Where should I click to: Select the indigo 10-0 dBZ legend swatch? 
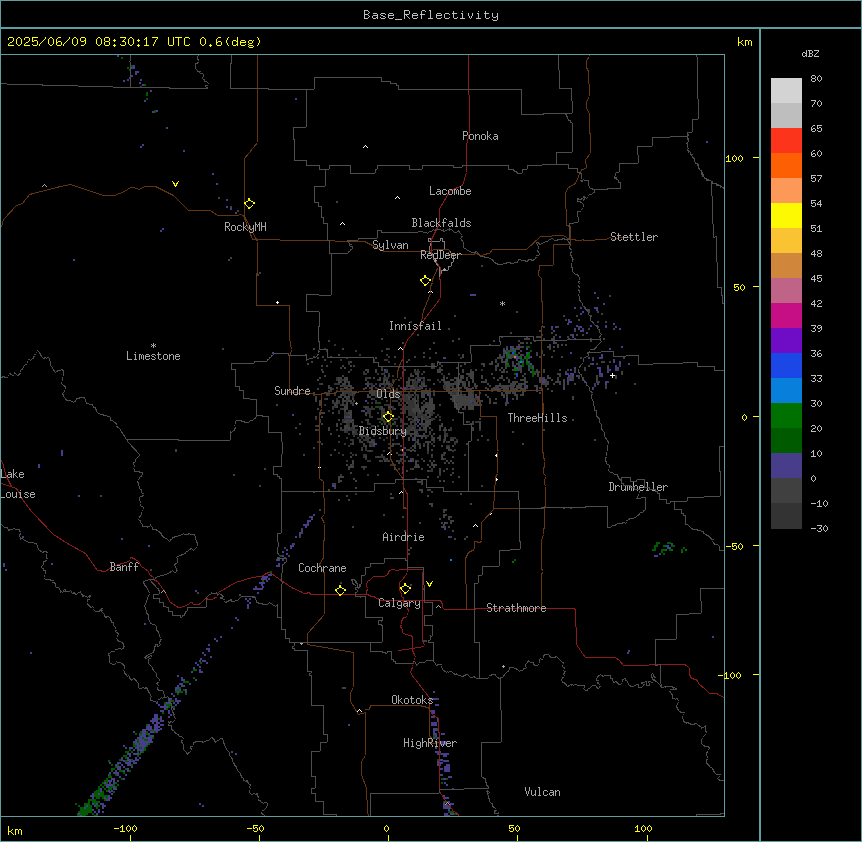786,466
